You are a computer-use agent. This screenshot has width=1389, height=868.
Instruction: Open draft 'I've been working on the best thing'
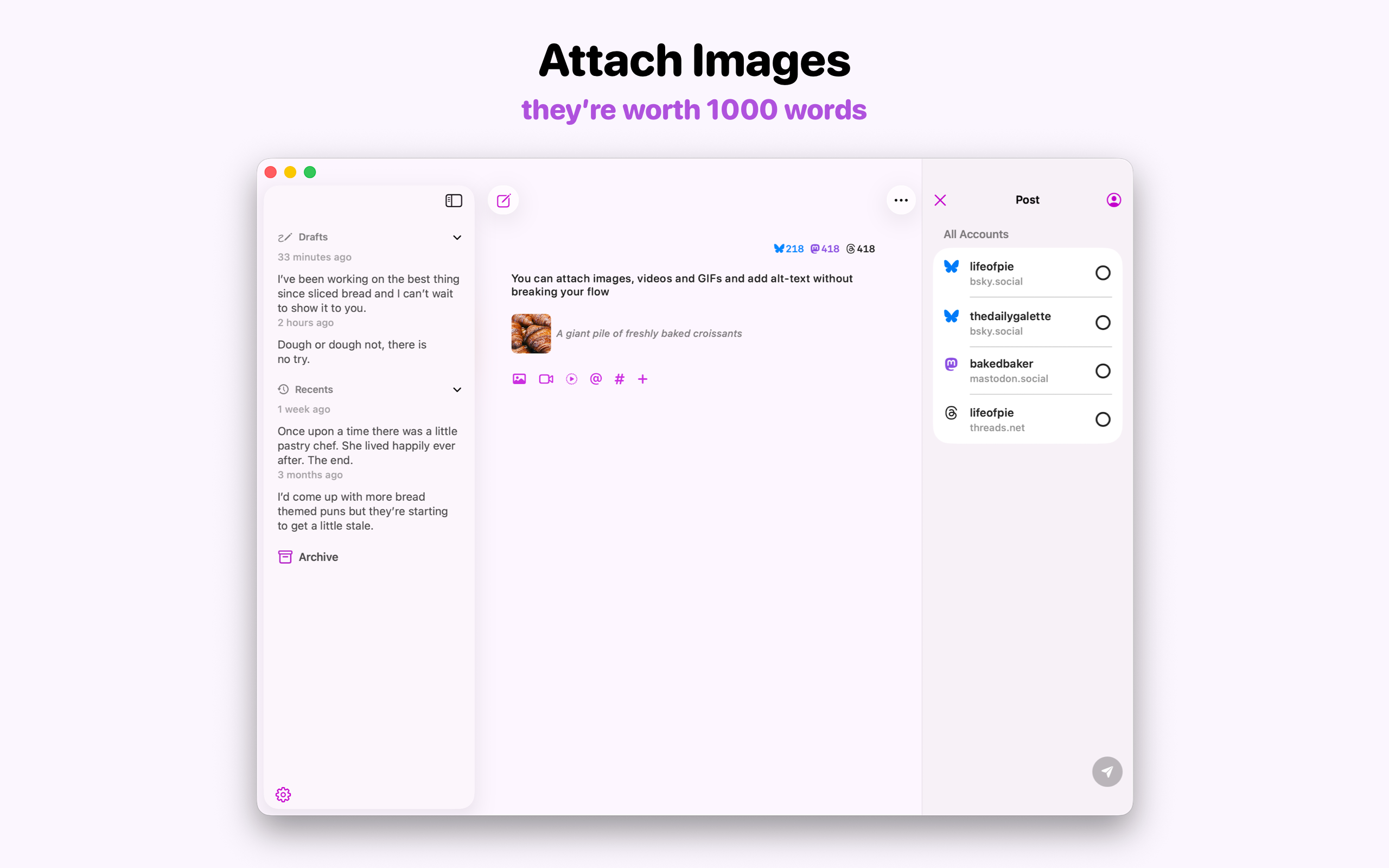click(368, 293)
